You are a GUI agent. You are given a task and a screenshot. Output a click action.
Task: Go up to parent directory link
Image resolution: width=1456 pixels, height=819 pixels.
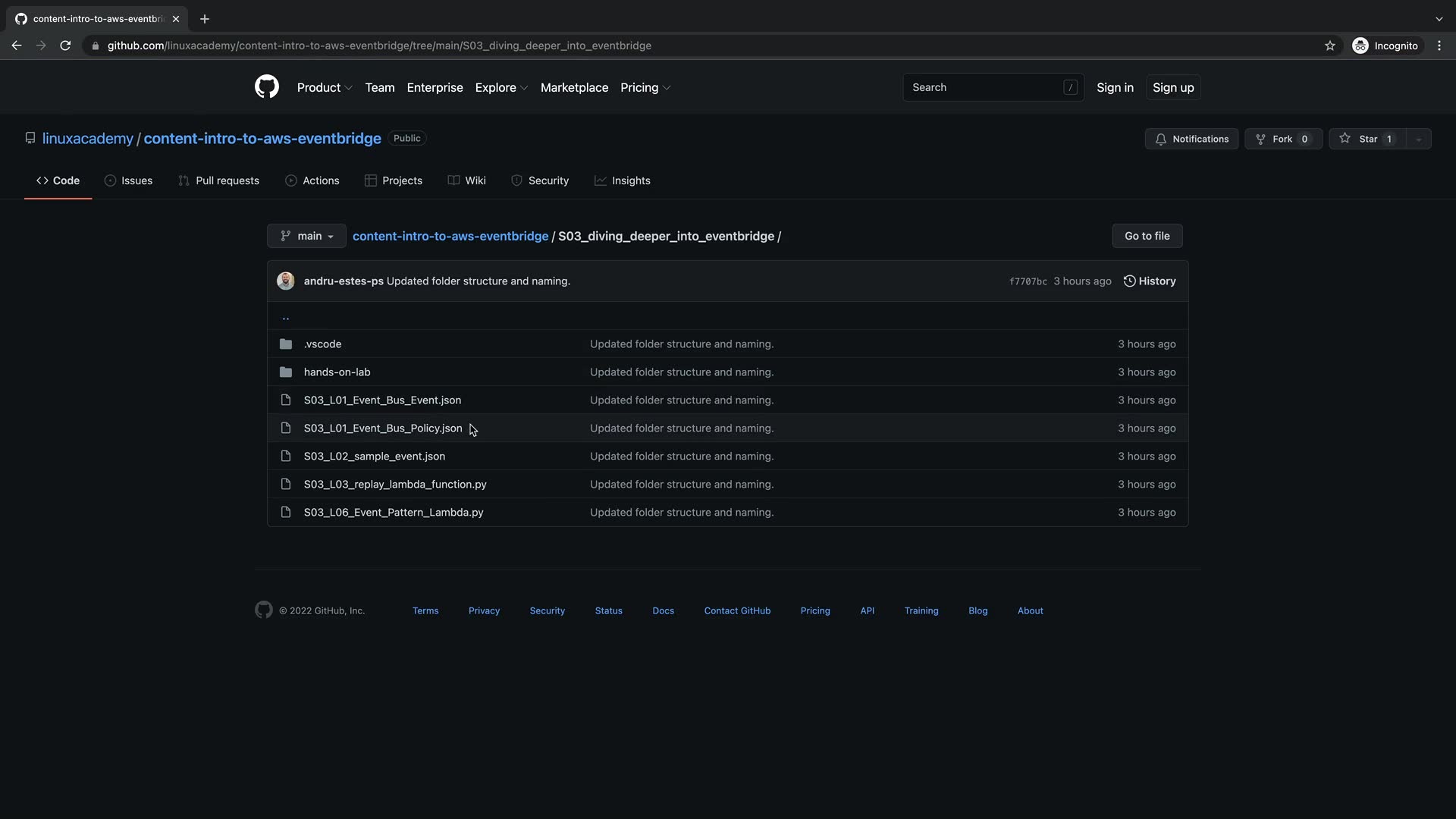tap(286, 317)
